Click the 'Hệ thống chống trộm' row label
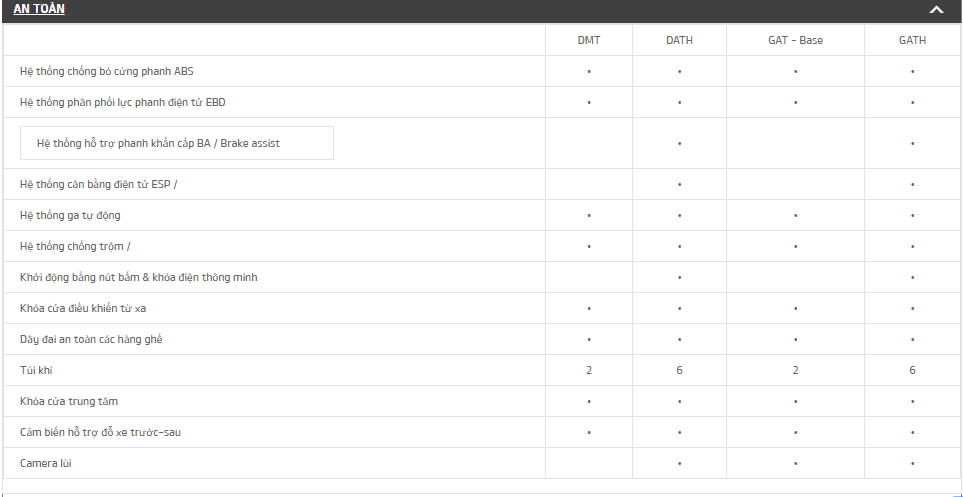The image size is (963, 497). click(74, 247)
